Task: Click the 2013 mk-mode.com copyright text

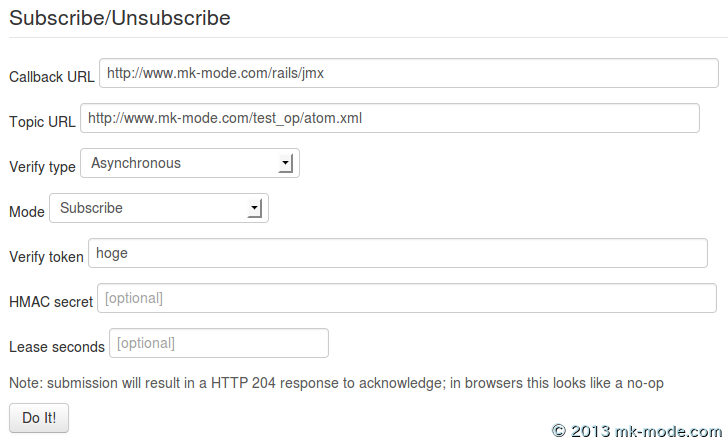Action: click(x=636, y=430)
